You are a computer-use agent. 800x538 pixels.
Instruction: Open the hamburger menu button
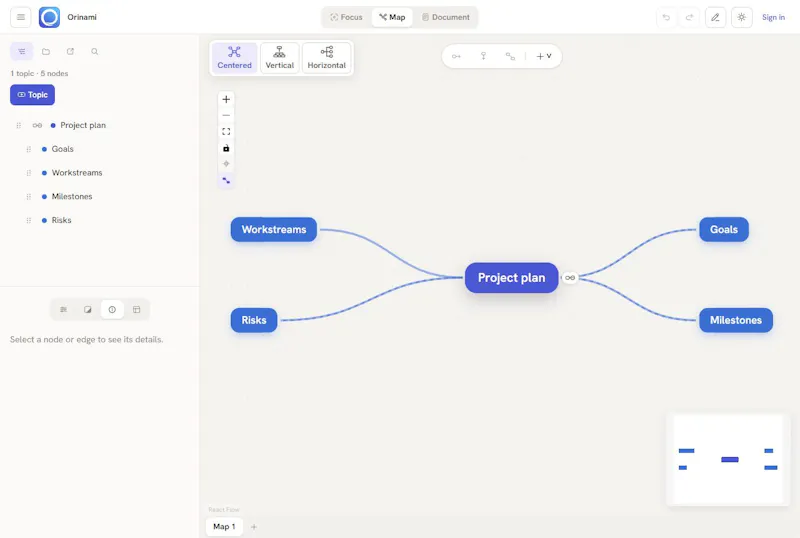(x=21, y=17)
